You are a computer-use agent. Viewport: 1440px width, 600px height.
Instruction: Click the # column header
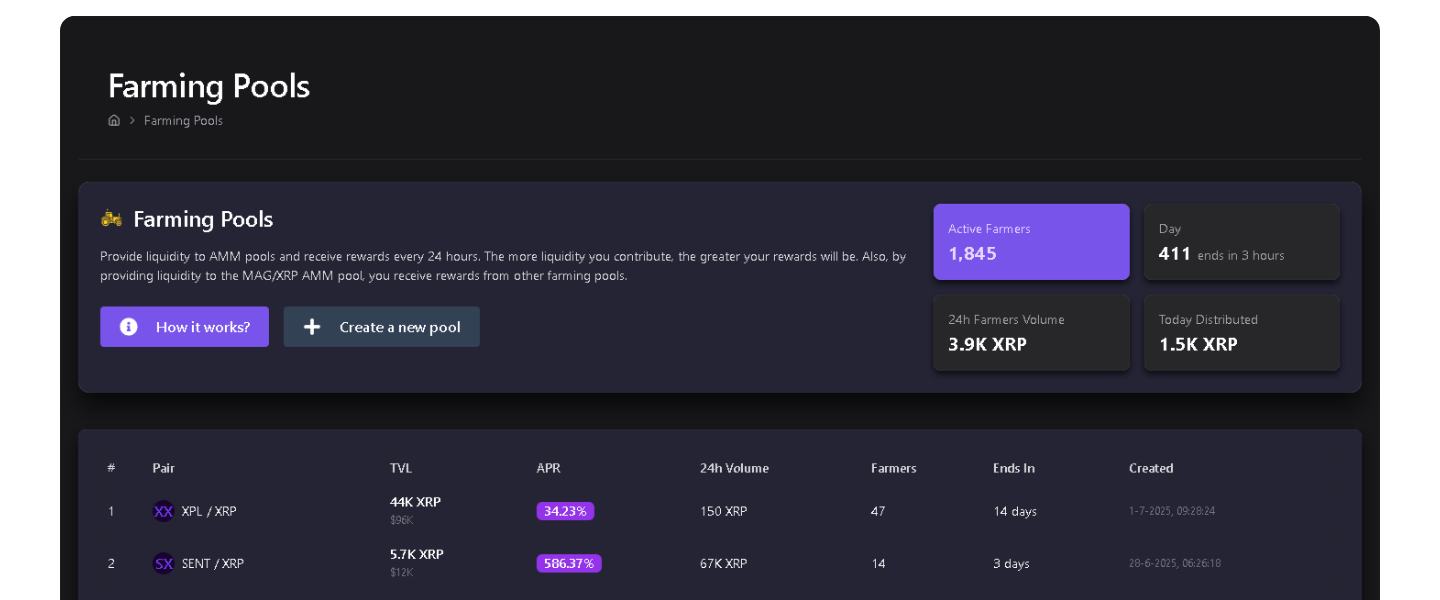tap(111, 468)
